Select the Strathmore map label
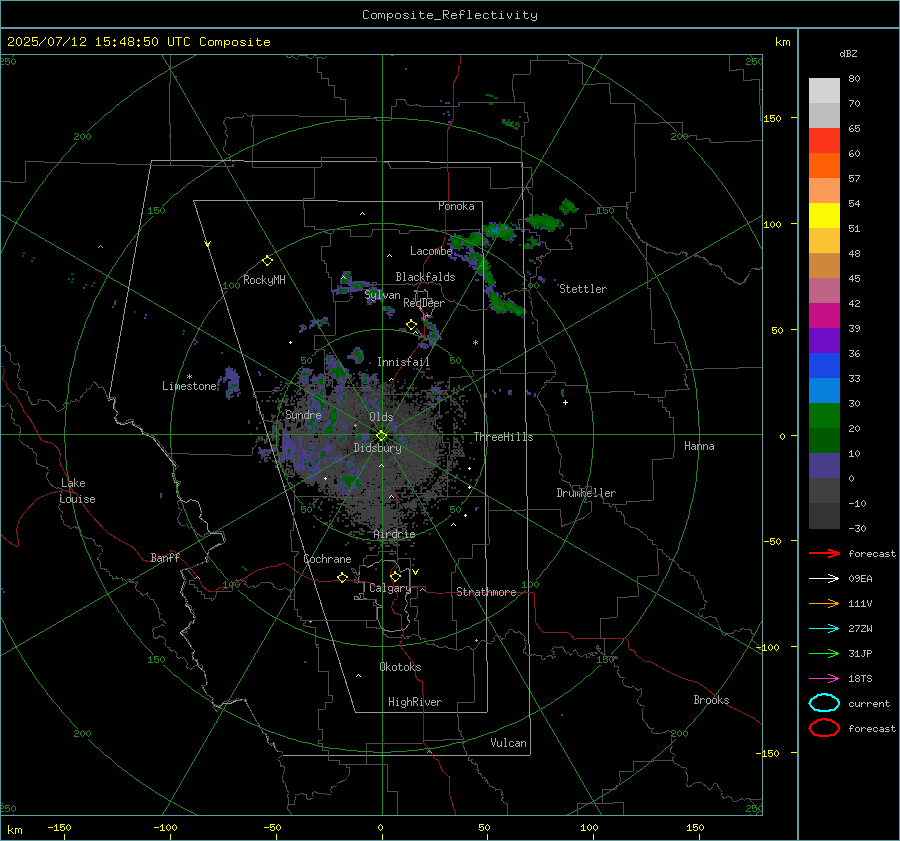 tap(486, 592)
